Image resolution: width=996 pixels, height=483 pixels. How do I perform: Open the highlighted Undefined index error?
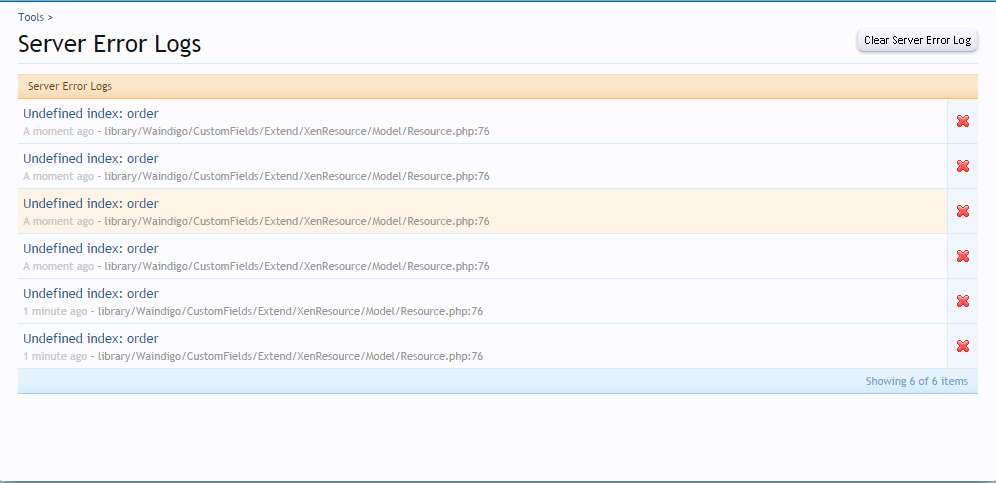91,203
